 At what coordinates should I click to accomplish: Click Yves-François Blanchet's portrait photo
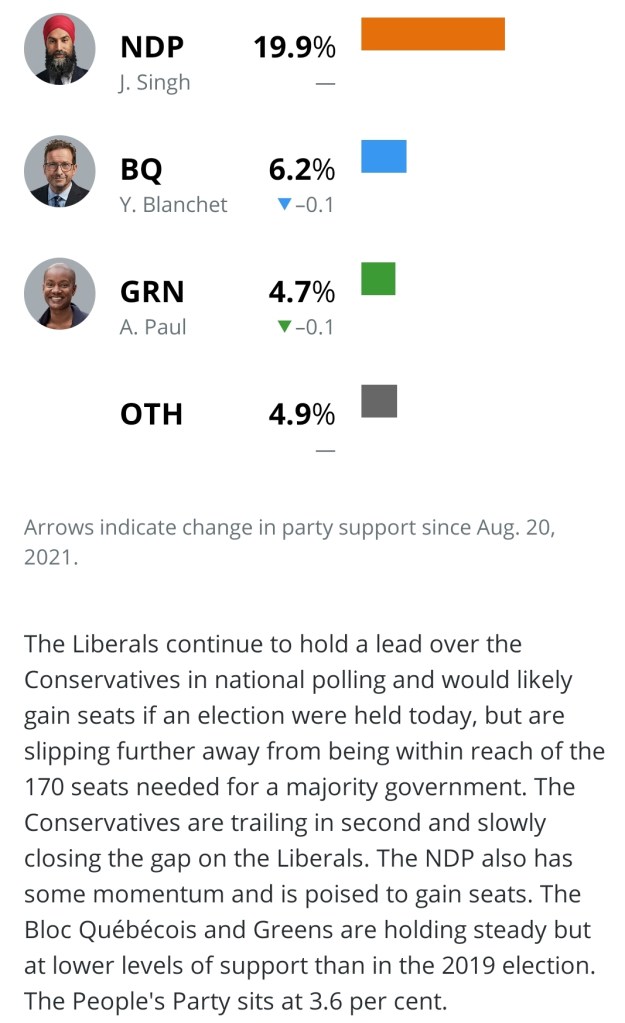pos(60,171)
